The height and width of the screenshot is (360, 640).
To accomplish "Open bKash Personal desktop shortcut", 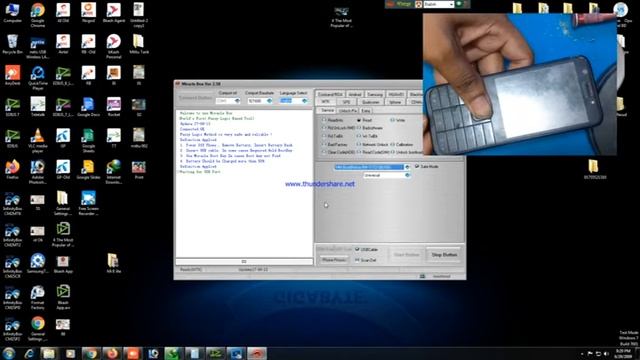I will [113, 46].
